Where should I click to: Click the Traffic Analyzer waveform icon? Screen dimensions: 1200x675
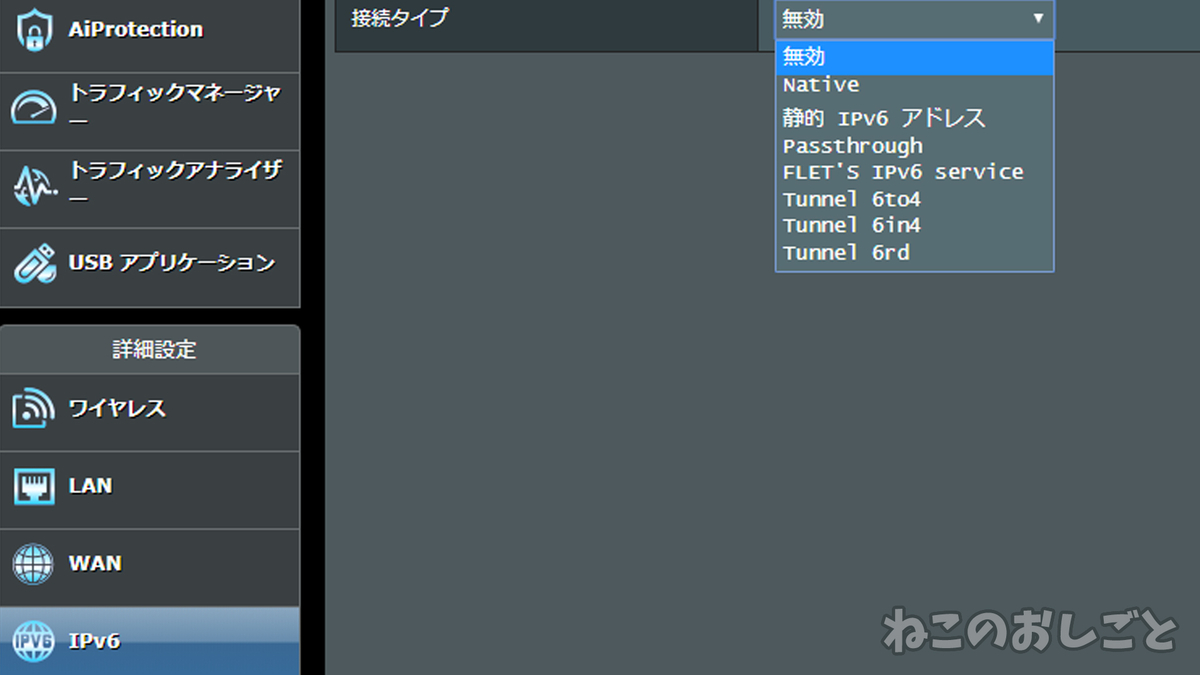pyautogui.click(x=33, y=186)
